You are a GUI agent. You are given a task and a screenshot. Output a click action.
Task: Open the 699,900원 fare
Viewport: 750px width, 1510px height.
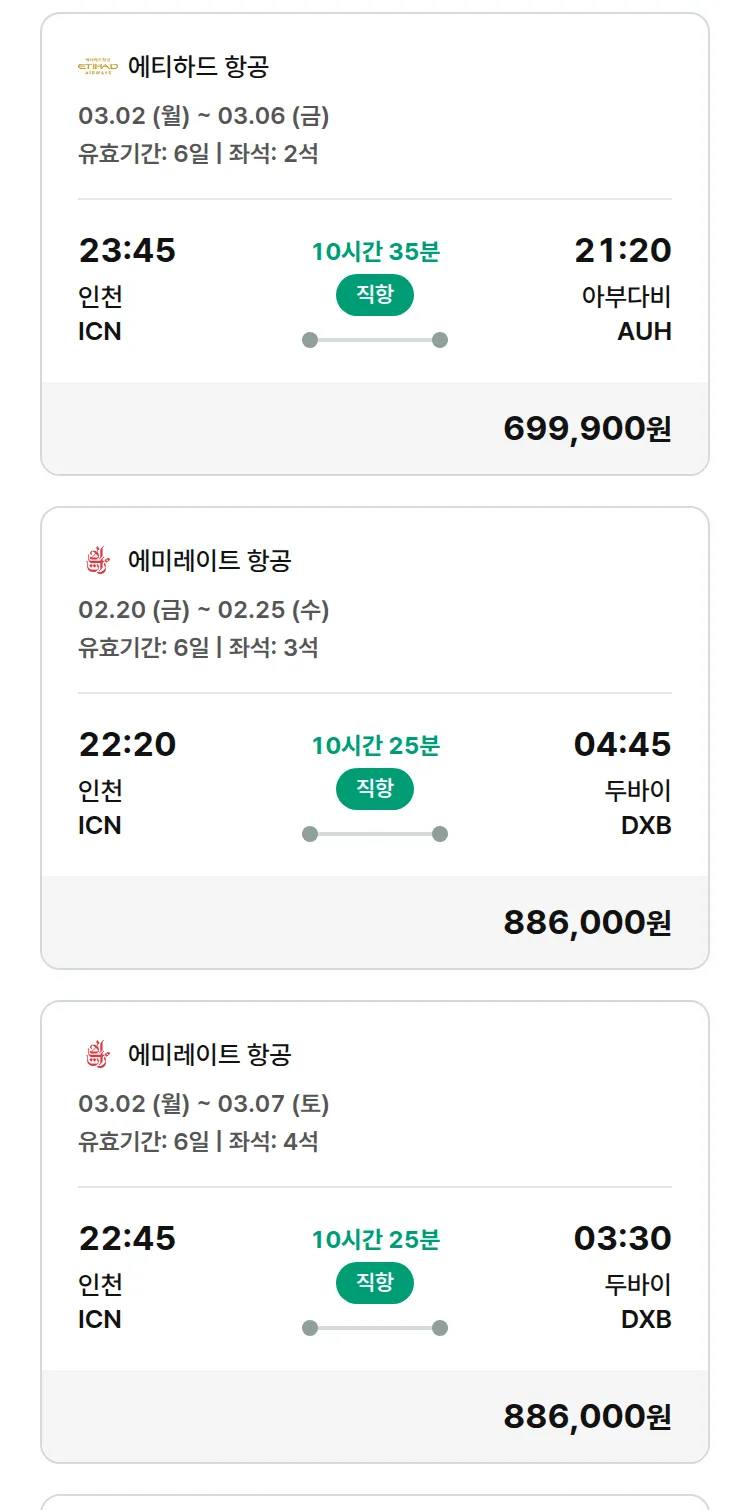pos(587,428)
